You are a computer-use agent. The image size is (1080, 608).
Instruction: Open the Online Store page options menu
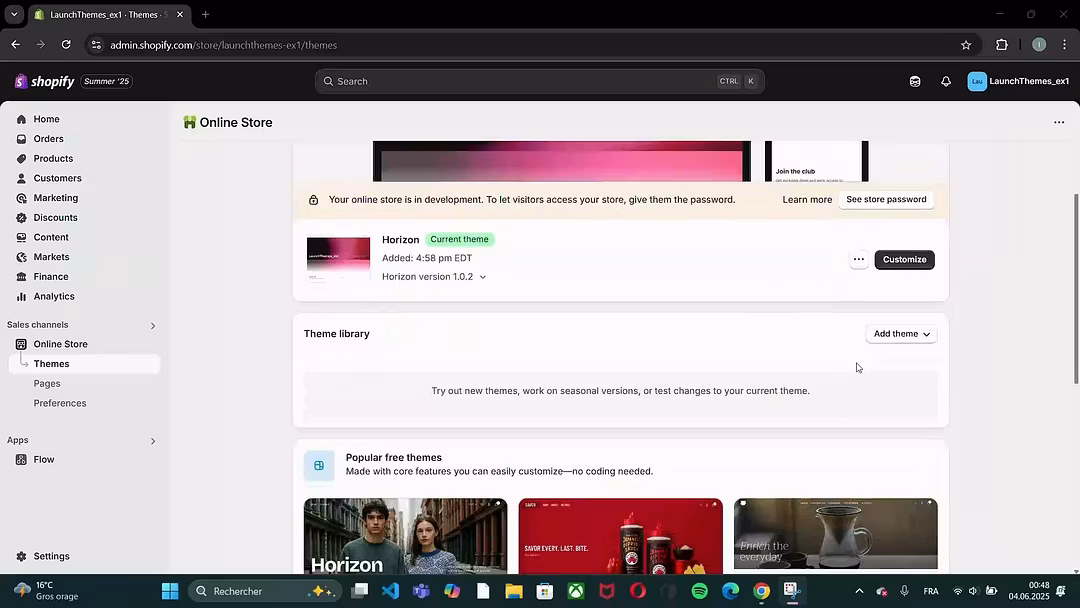pyautogui.click(x=1058, y=122)
